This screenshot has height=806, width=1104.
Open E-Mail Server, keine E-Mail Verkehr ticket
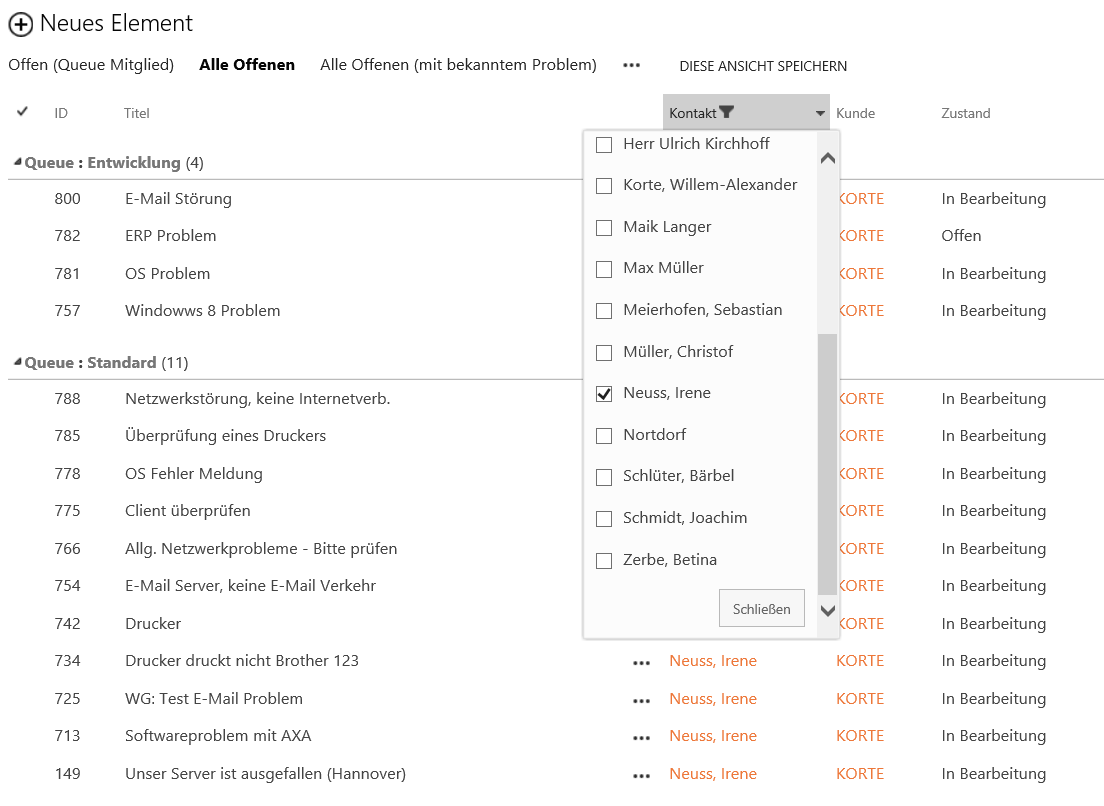[x=251, y=586]
